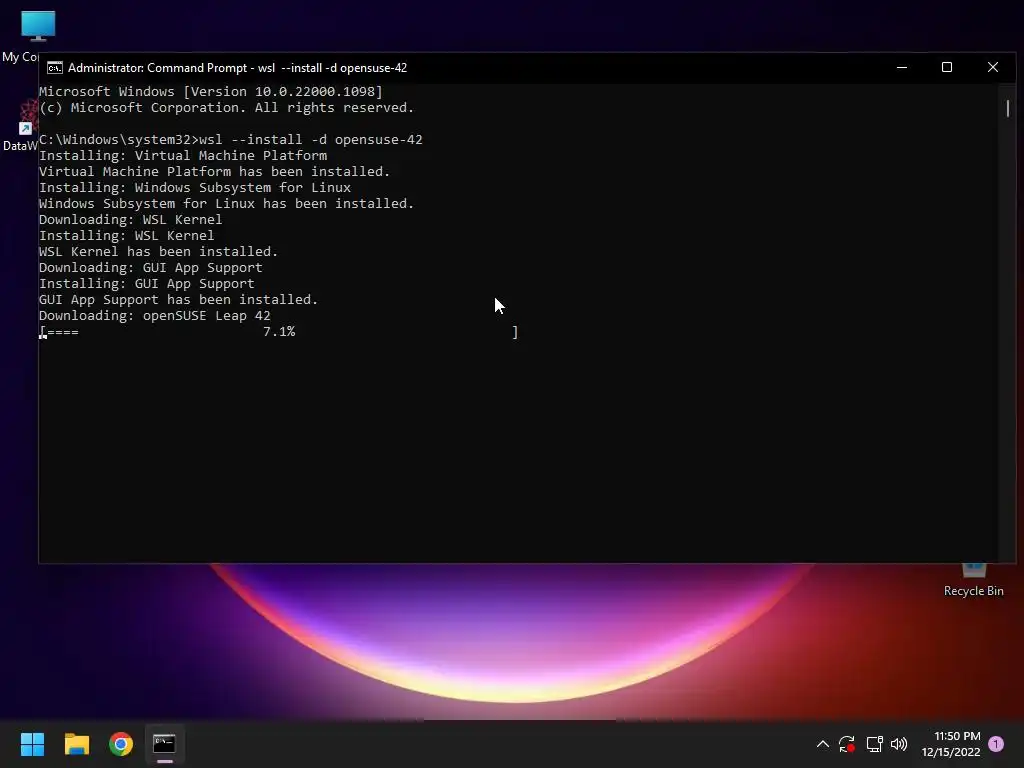The width and height of the screenshot is (1024, 768).
Task: Click 'Downloading: WSL Kernel' line
Action: click(131, 219)
